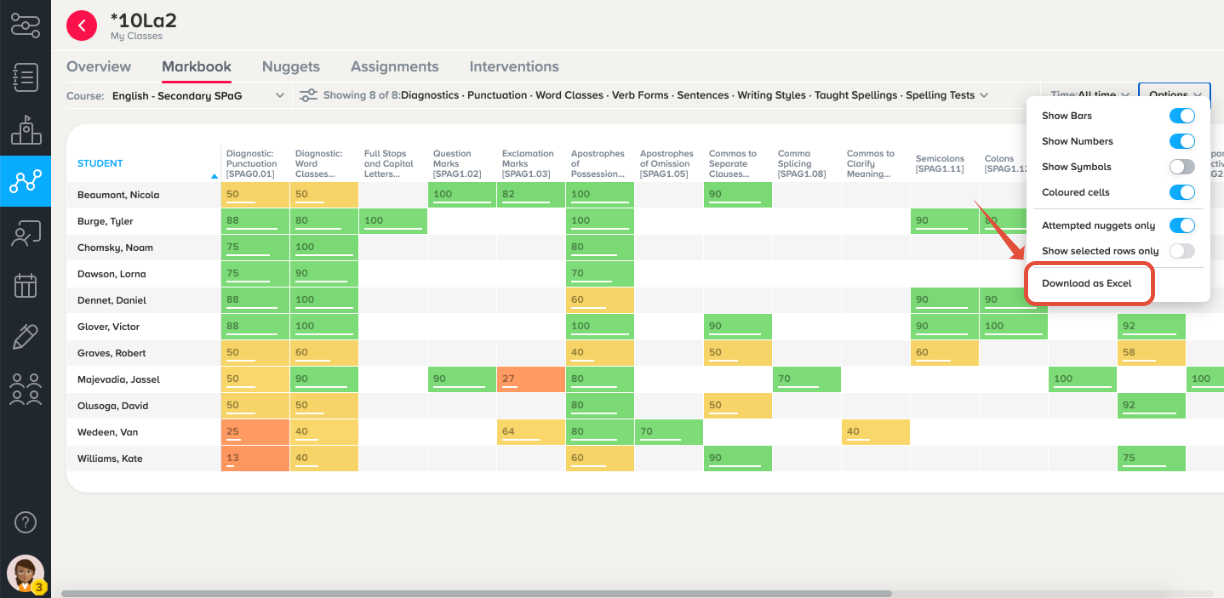The width and height of the screenshot is (1224, 598).
Task: Select the leaderboard podium sidebar icon
Action: (x=25, y=129)
